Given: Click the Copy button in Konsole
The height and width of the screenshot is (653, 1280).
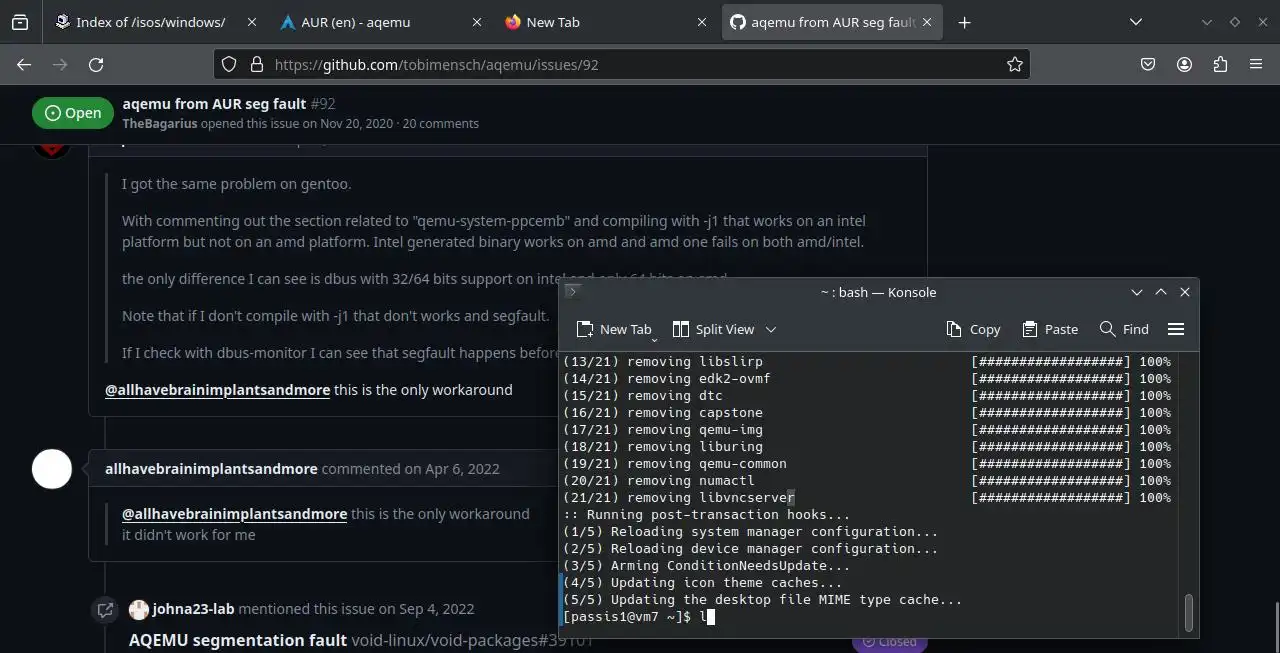Looking at the screenshot, I should [973, 329].
